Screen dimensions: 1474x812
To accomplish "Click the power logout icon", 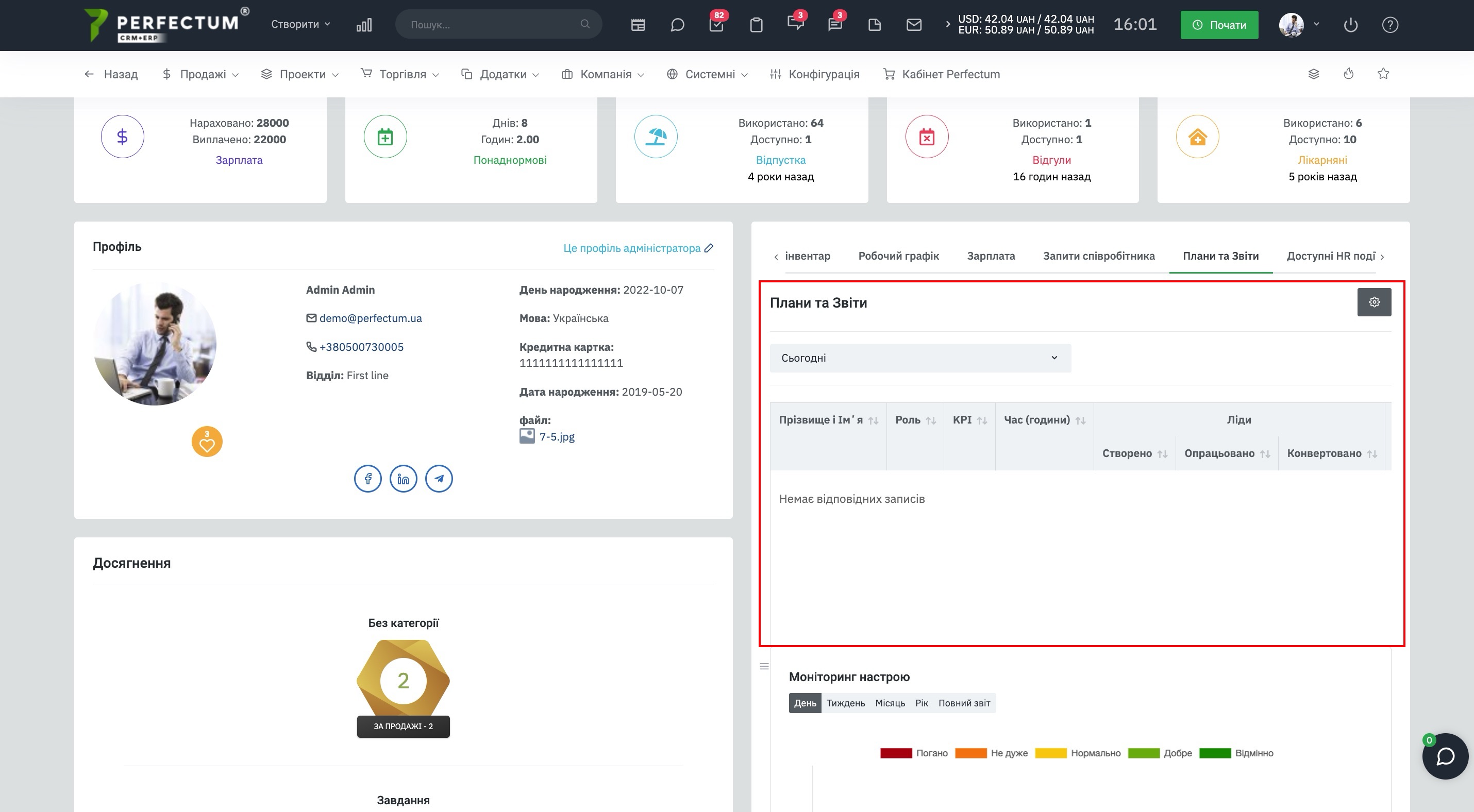I will click(x=1350, y=25).
